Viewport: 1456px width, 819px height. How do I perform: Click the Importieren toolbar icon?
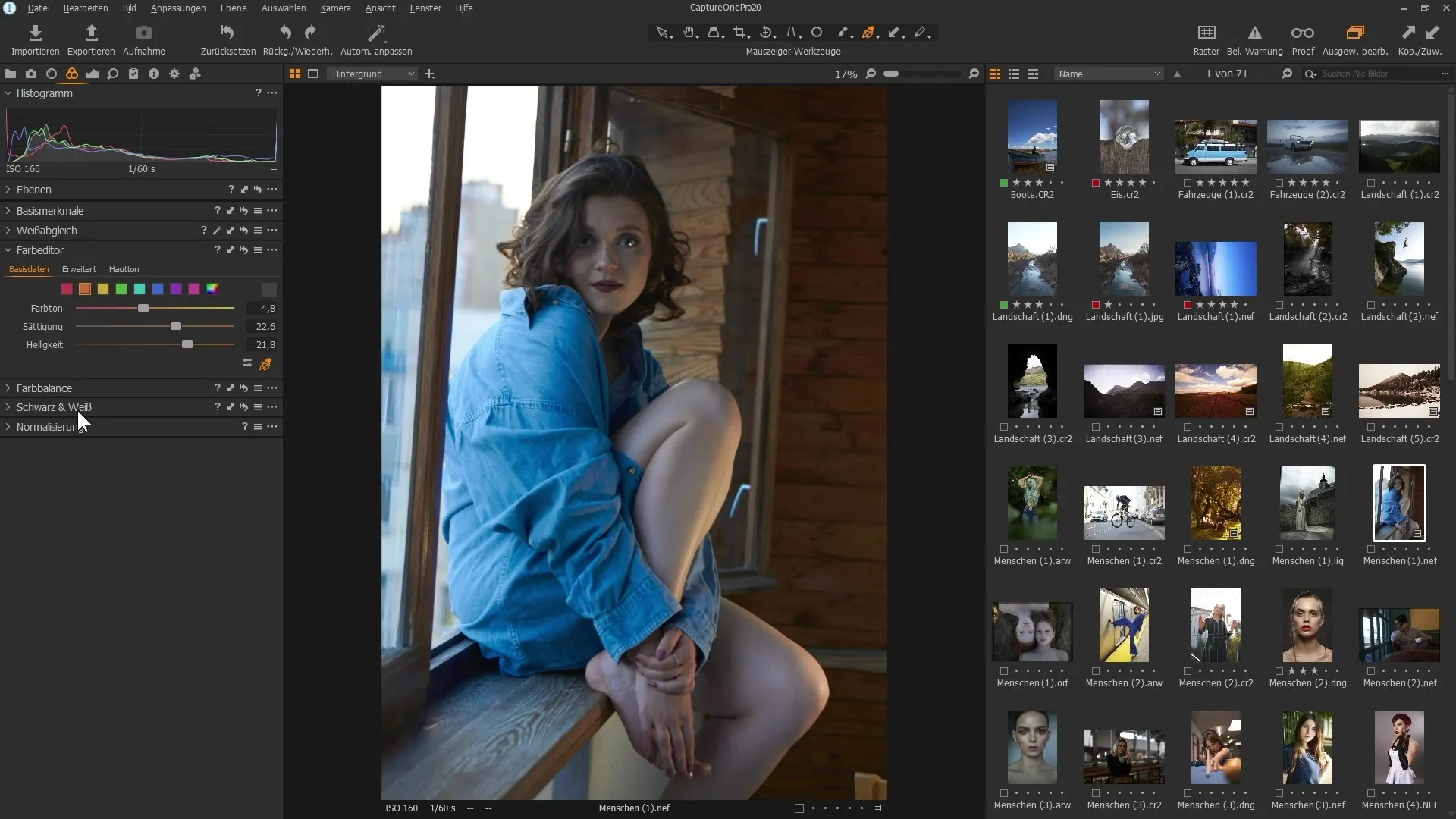tap(35, 33)
